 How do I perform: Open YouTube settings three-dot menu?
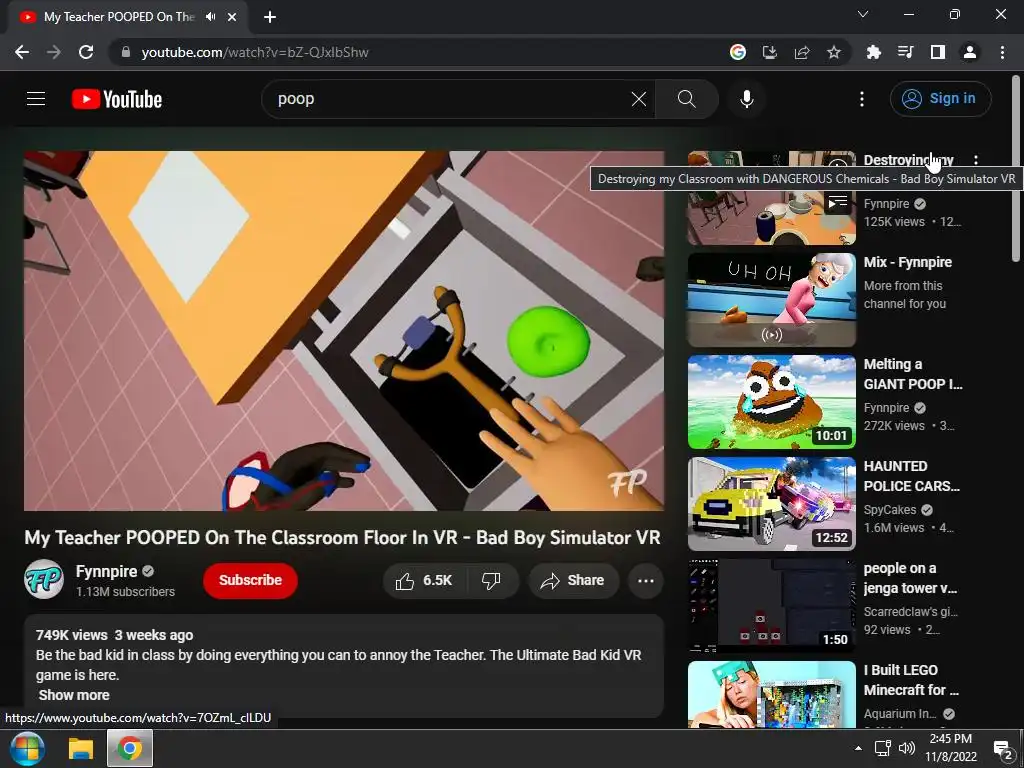click(x=862, y=99)
